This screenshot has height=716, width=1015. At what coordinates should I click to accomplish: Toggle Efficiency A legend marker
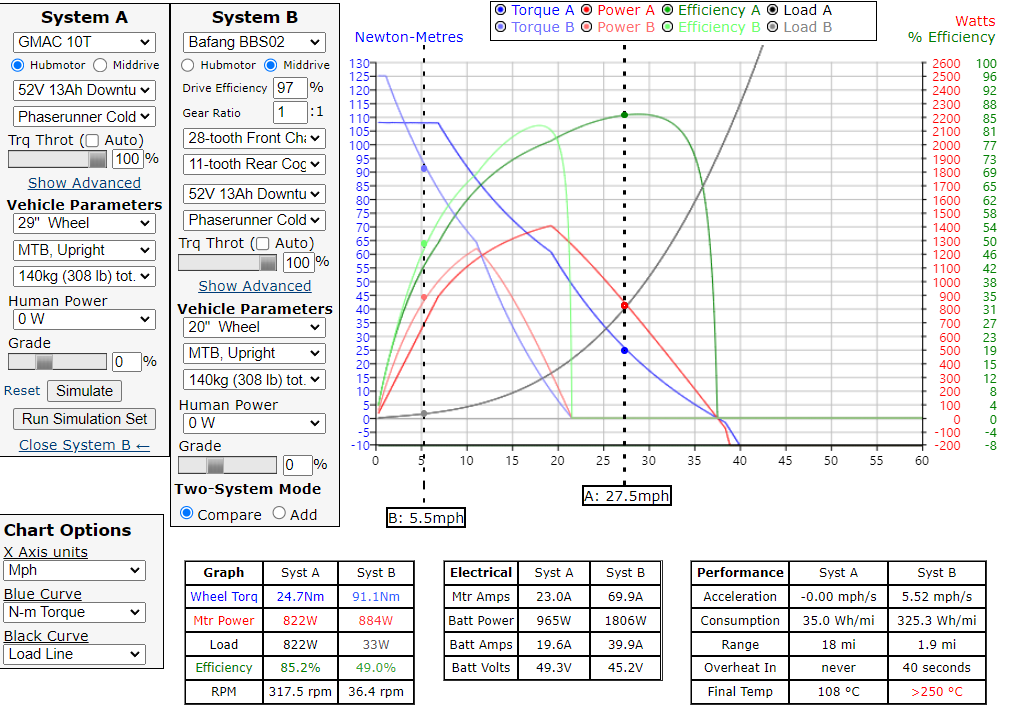[667, 10]
